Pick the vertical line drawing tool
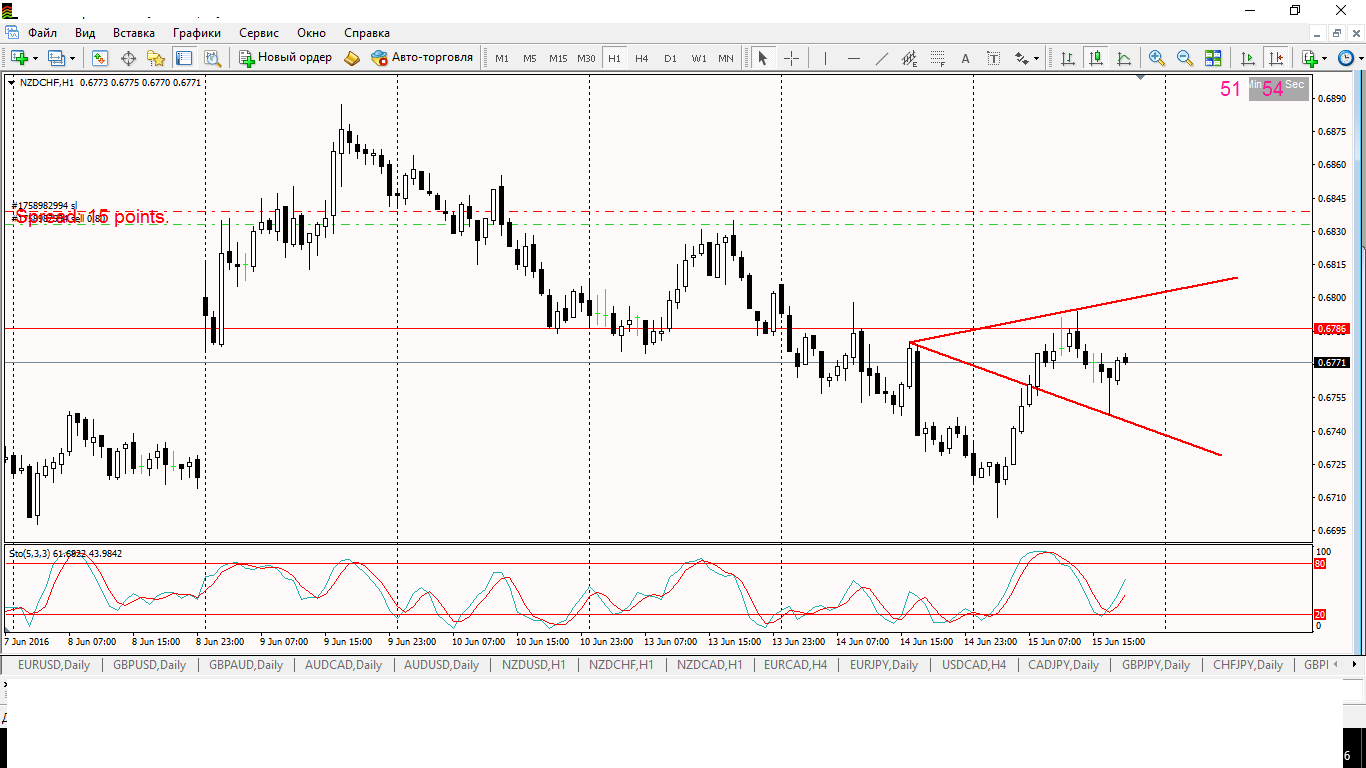The image size is (1366, 768). coord(825,58)
